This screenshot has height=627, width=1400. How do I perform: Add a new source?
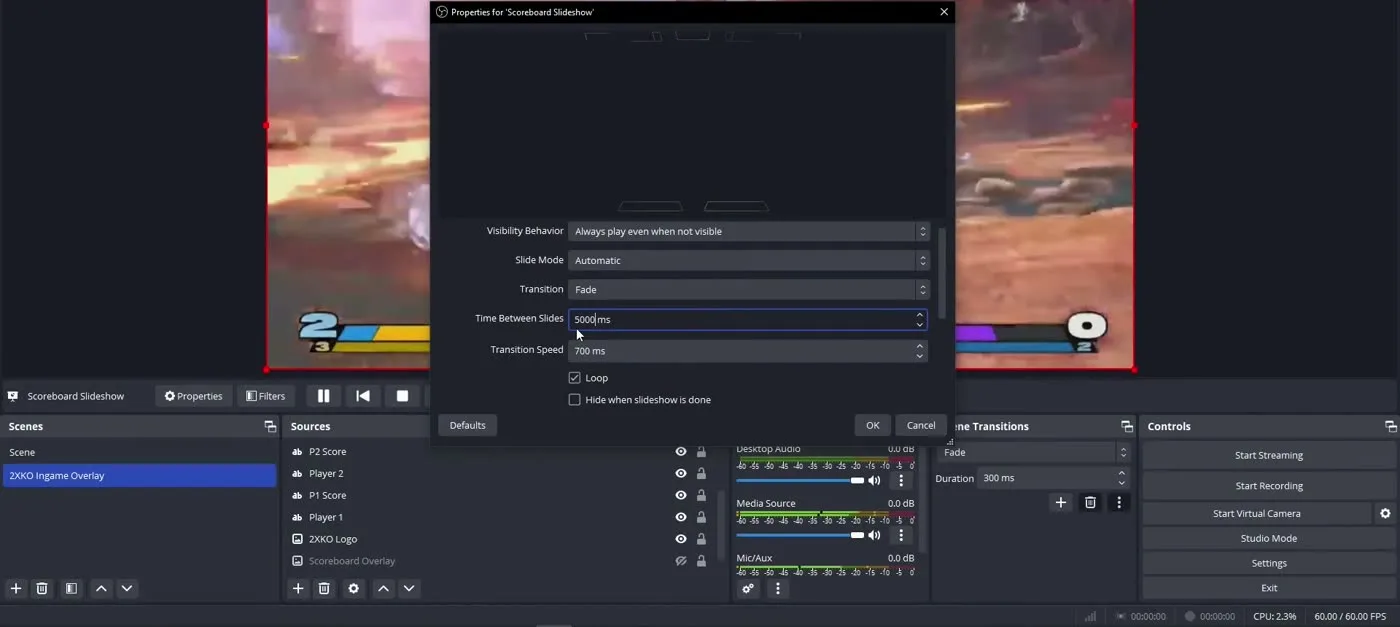tap(298, 589)
